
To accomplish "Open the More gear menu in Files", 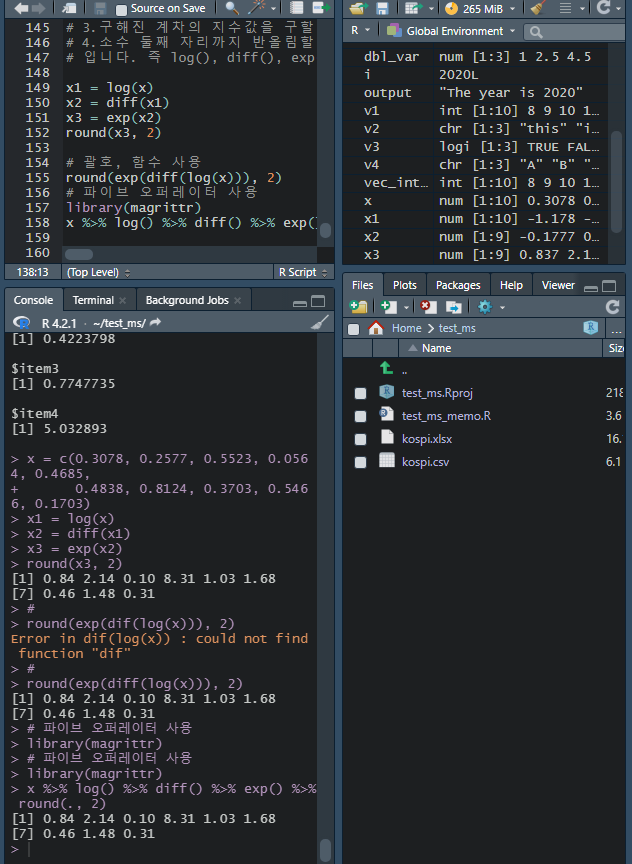I will [485, 307].
